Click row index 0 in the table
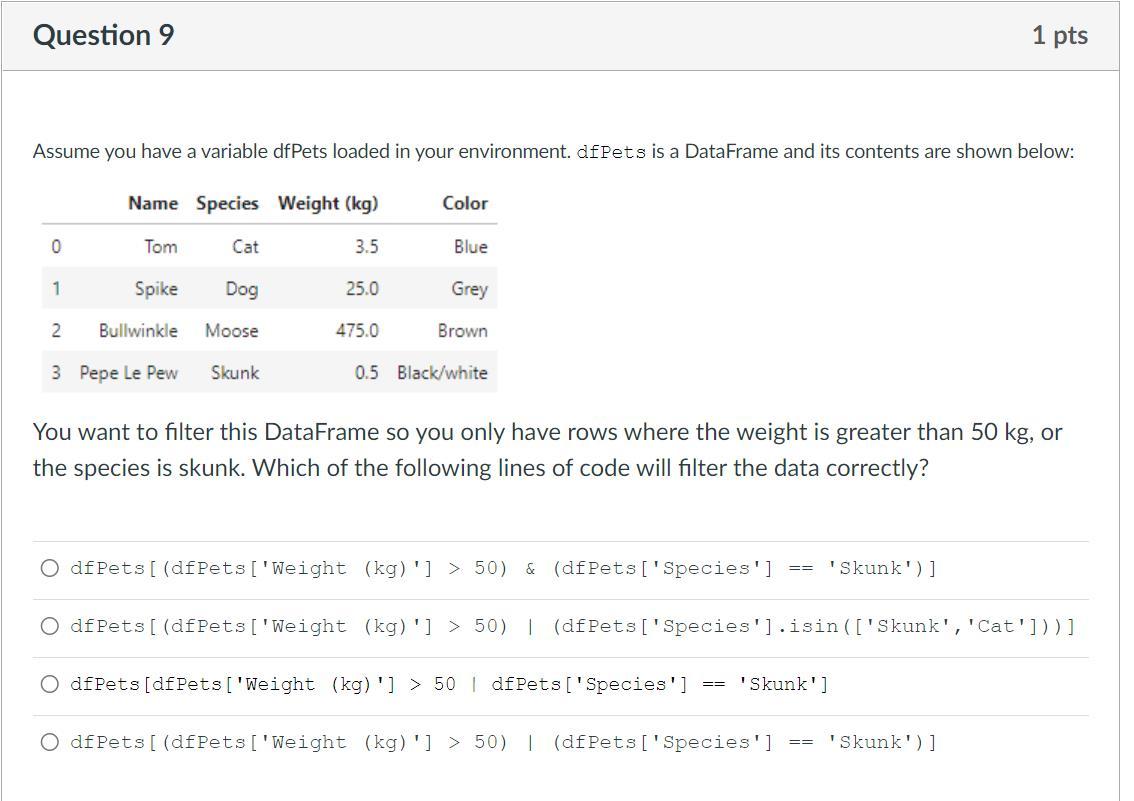 pos(56,246)
